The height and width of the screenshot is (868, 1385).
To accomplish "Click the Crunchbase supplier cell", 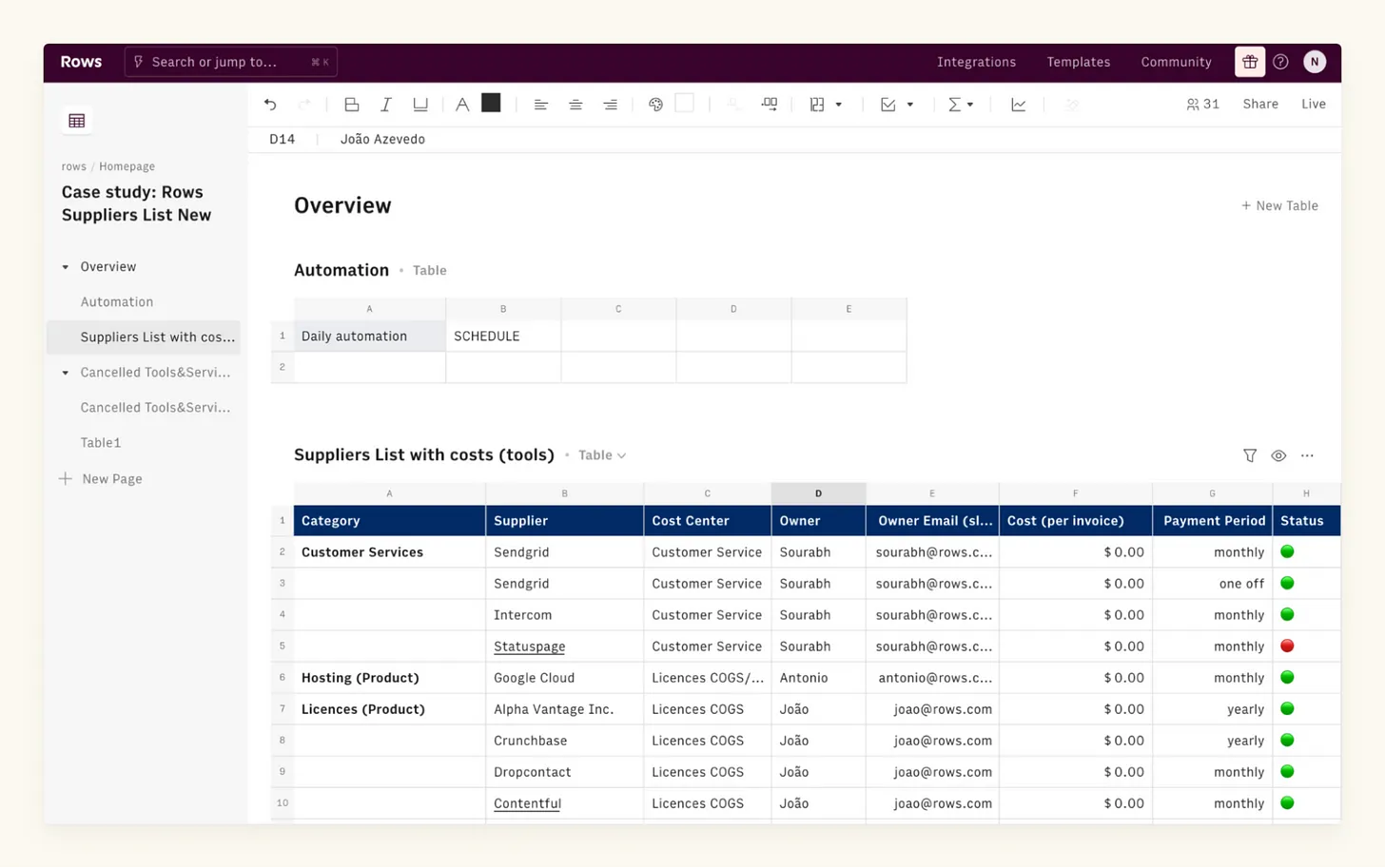I will 564,741.
